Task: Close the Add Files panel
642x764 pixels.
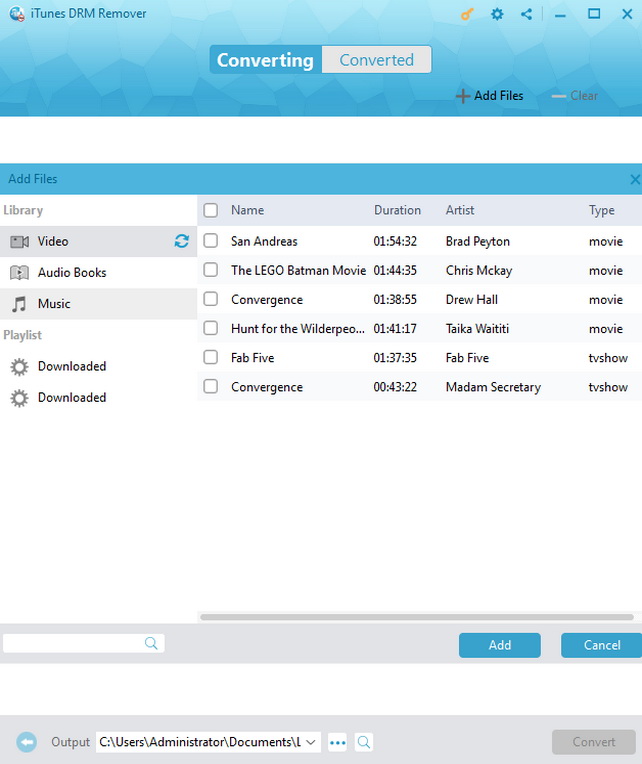Action: 634,179
